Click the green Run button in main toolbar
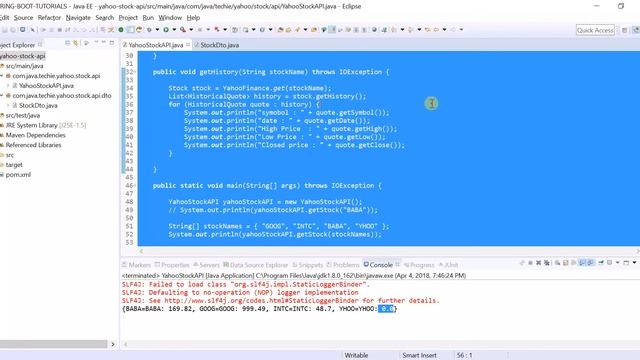The width and height of the screenshot is (640, 360). (x=166, y=29)
